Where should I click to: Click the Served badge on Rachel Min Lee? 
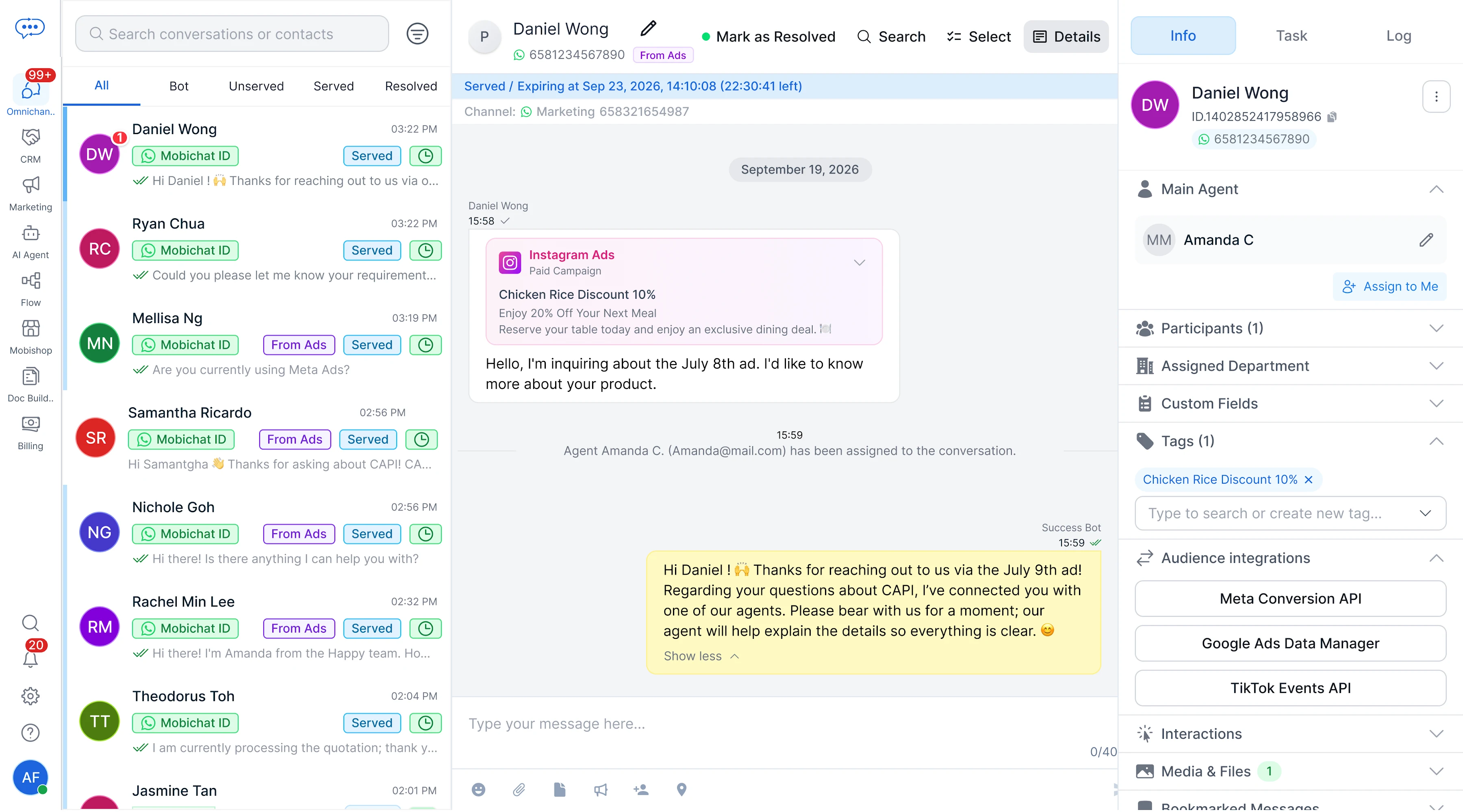tap(371, 629)
